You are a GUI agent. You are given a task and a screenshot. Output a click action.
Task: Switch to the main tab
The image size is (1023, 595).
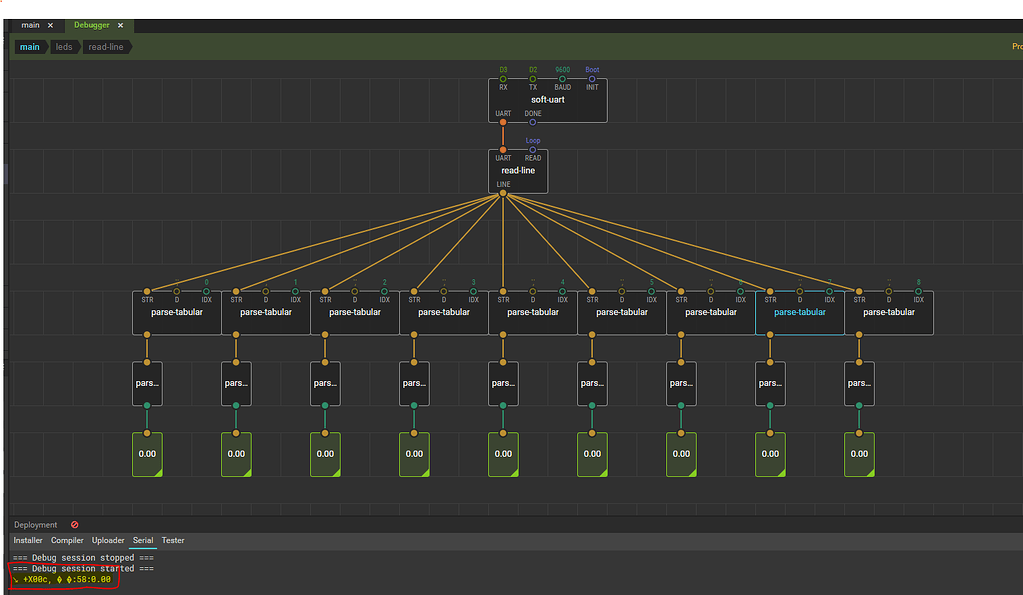coord(31,25)
